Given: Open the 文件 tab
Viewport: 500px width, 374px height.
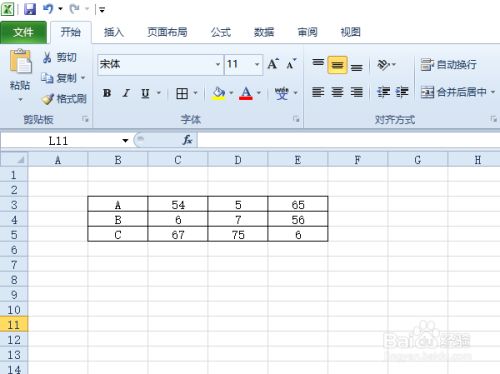Looking at the screenshot, I should coord(23,32).
